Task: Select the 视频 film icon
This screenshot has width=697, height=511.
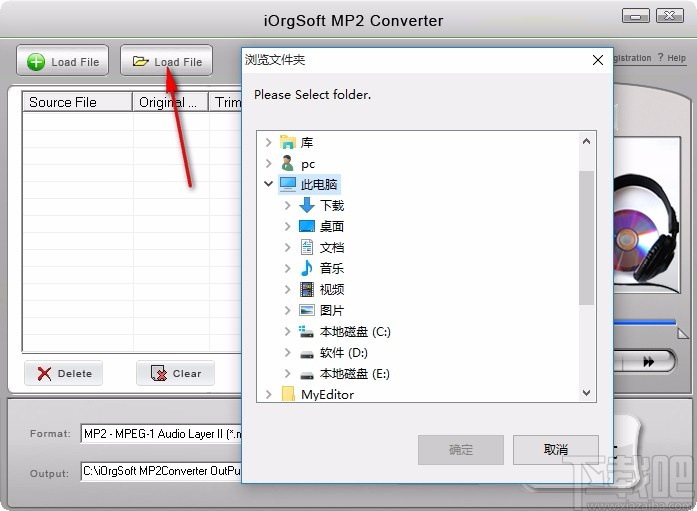Action: pos(307,289)
